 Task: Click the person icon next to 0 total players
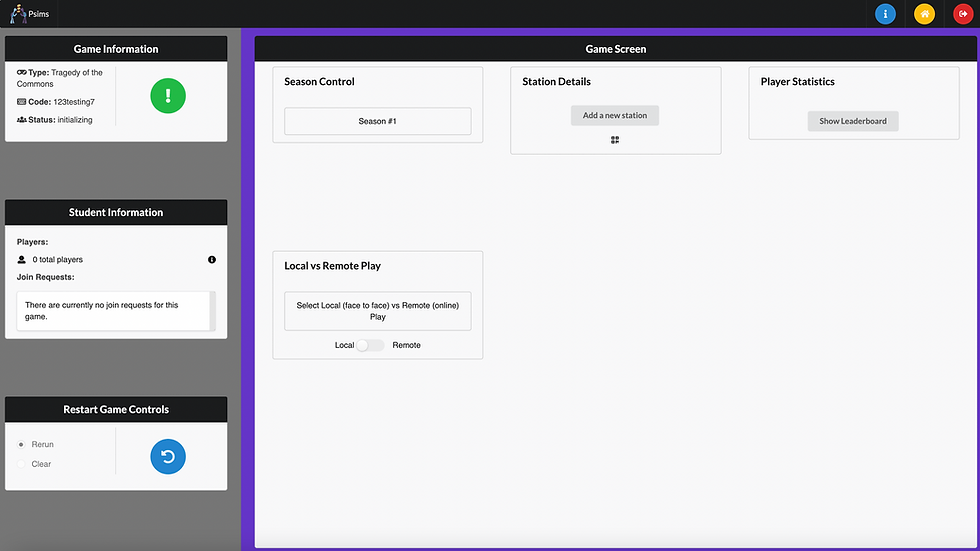[x=21, y=260]
